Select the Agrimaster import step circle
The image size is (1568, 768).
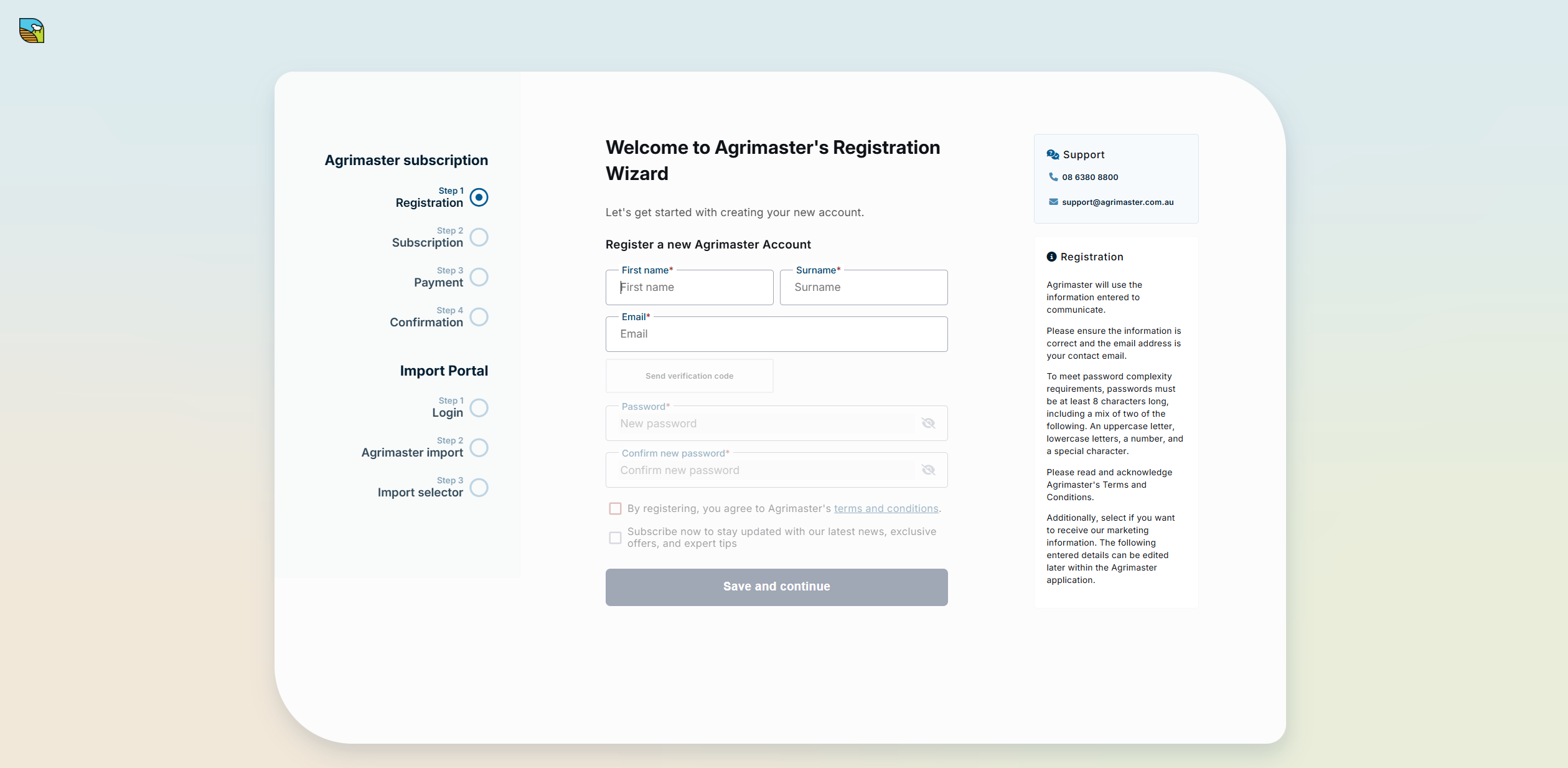479,448
